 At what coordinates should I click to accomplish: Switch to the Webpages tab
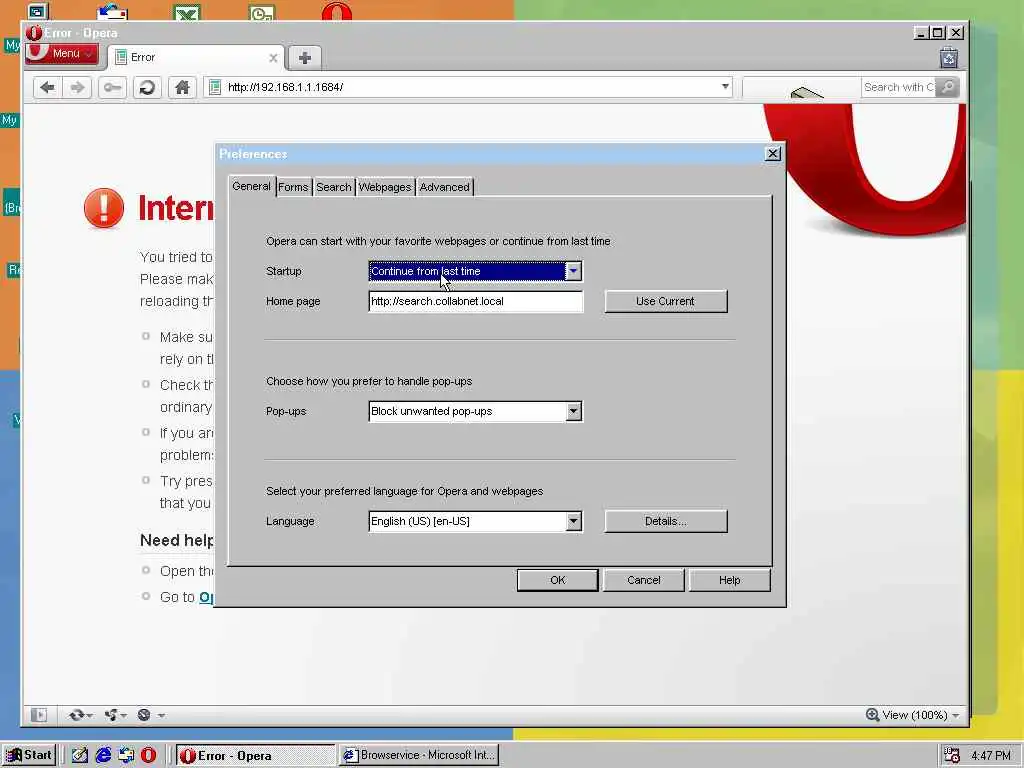[x=385, y=187]
